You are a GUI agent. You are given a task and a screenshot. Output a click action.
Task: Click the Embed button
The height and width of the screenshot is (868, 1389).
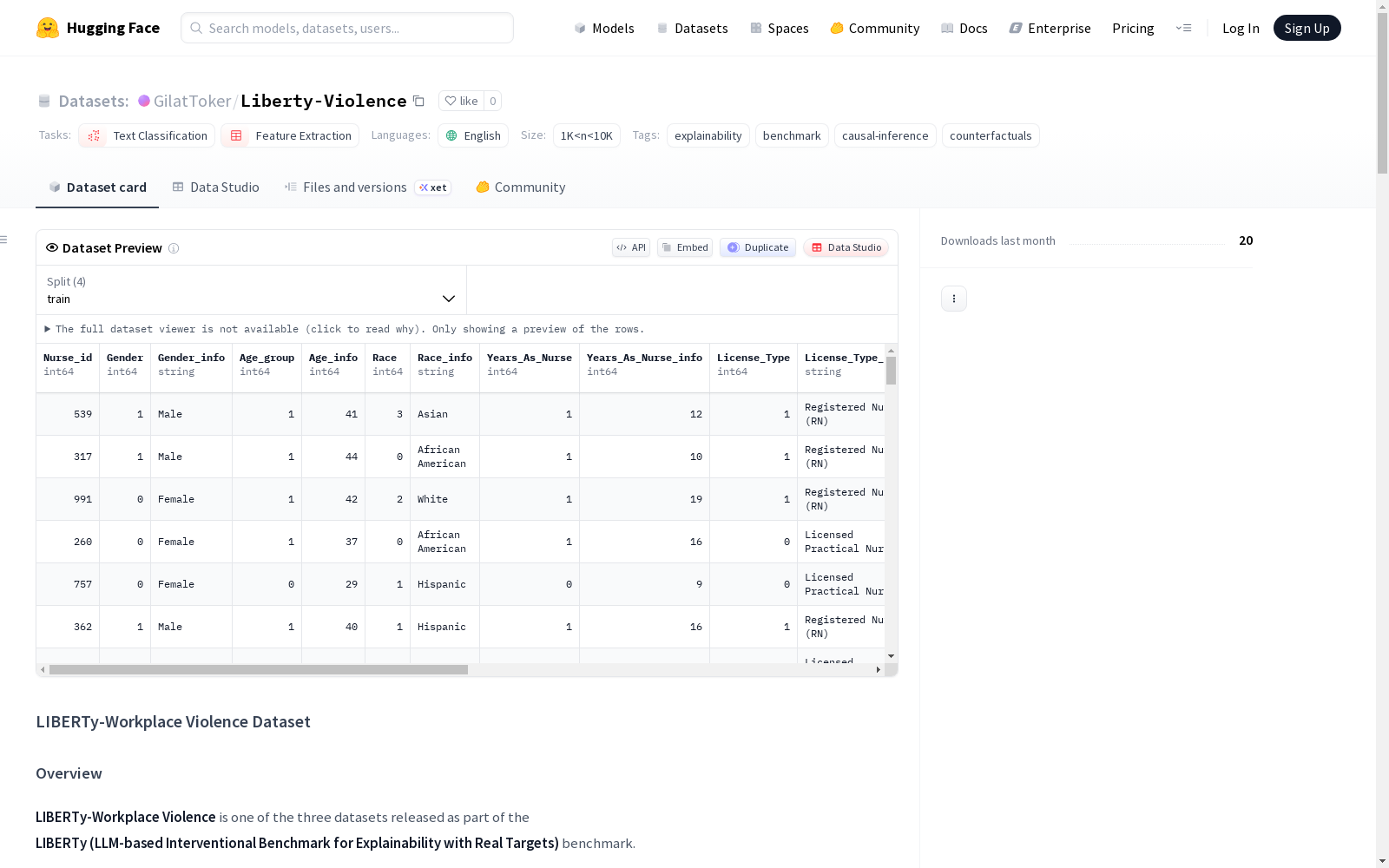point(685,247)
